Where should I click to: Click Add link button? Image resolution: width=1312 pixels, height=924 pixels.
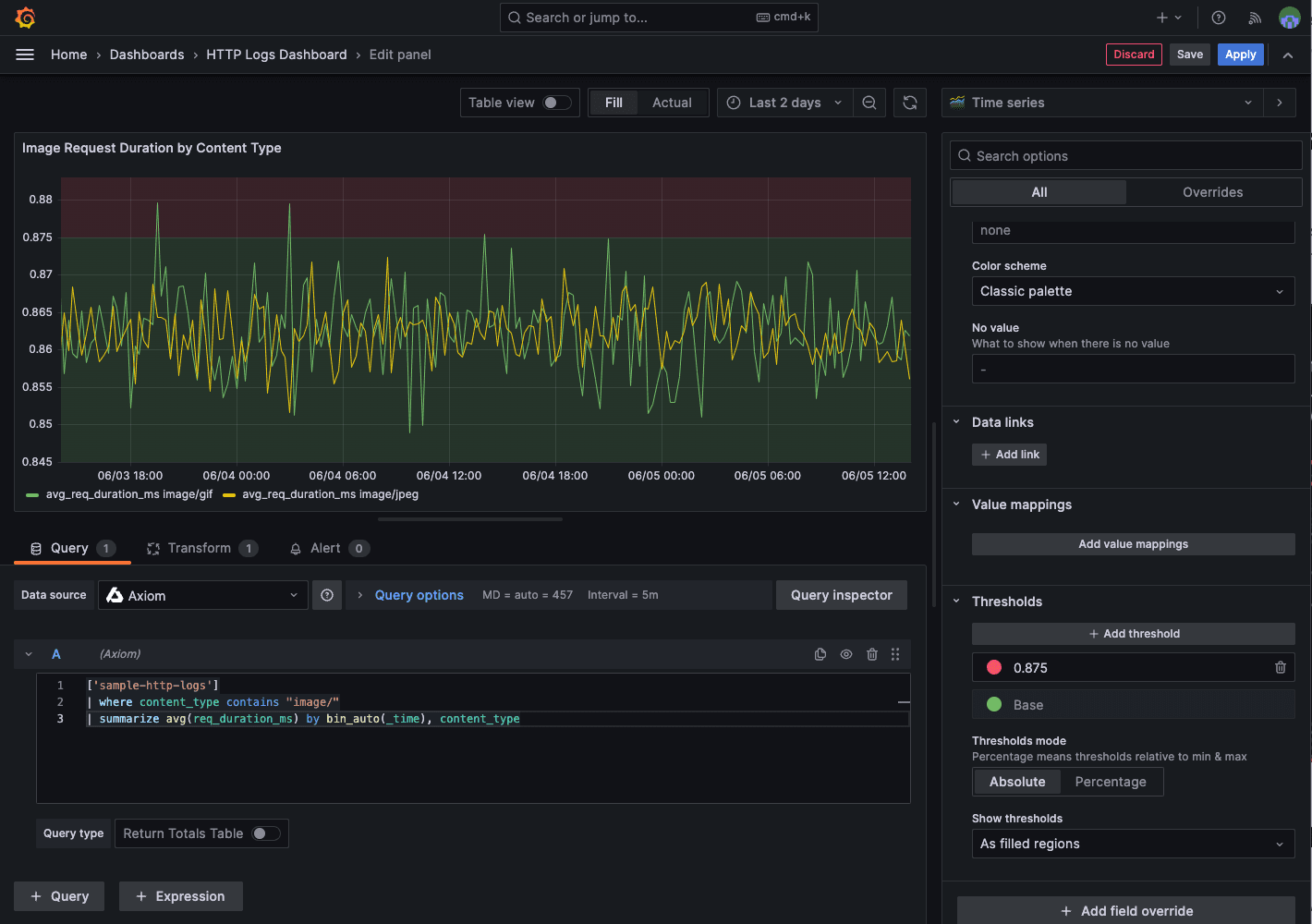[x=1010, y=455]
